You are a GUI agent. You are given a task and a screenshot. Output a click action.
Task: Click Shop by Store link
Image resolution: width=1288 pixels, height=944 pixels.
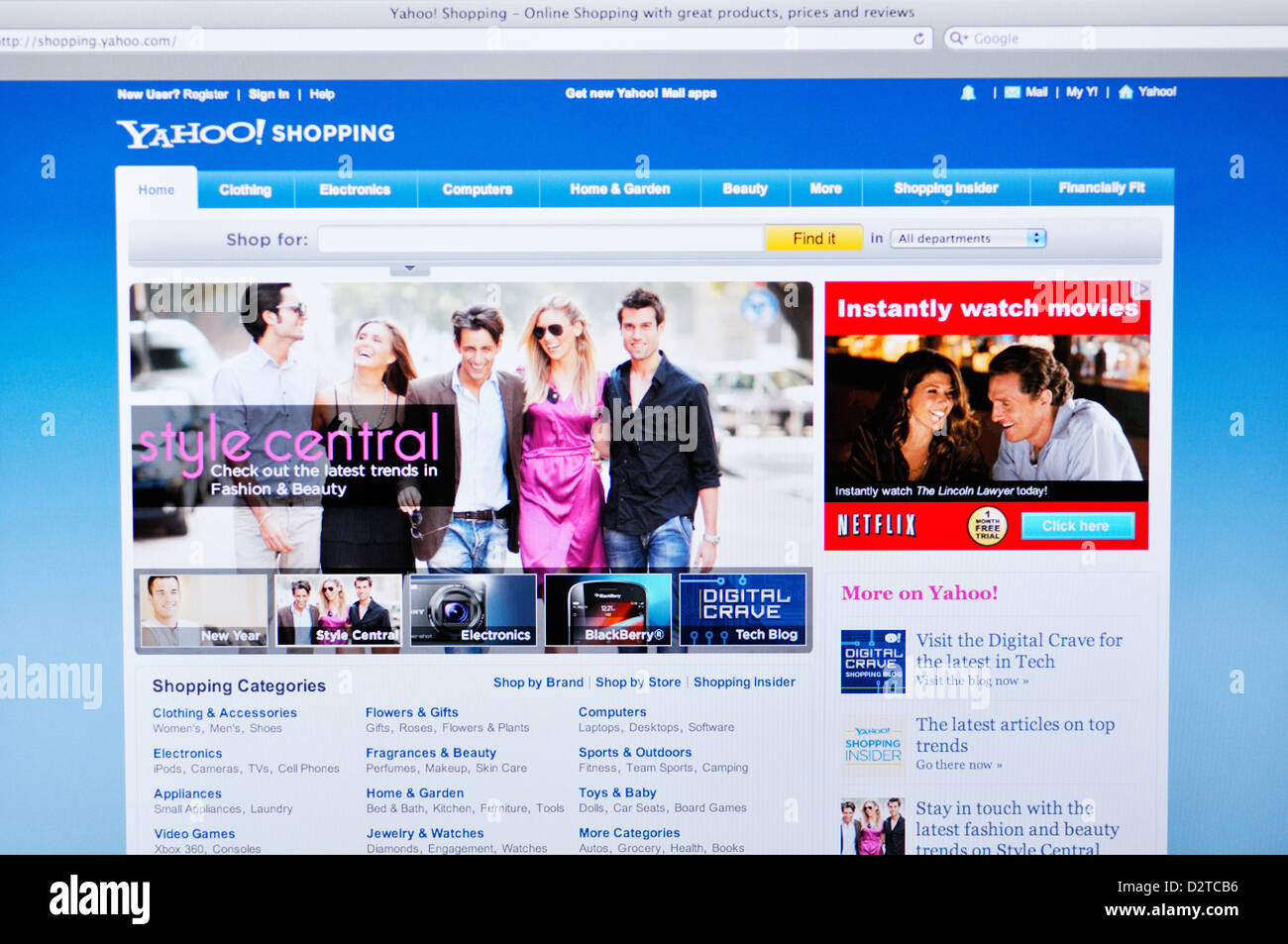638,682
